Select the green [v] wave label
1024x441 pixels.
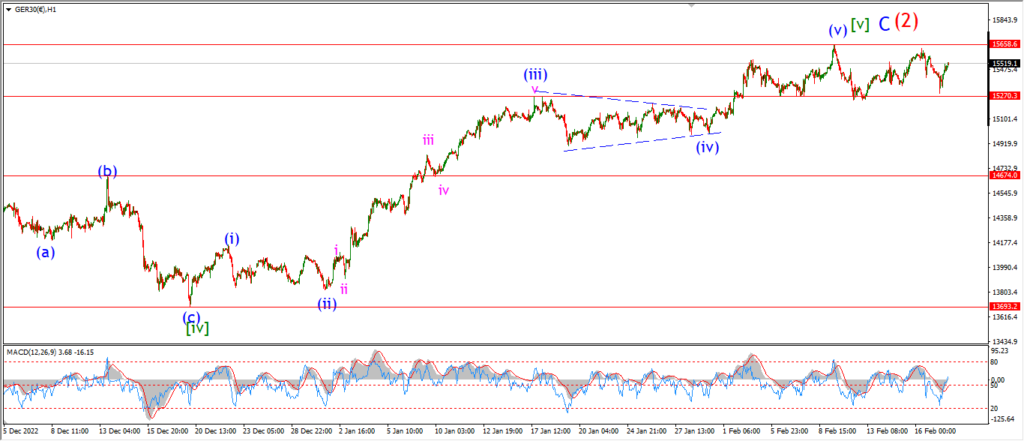861,25
